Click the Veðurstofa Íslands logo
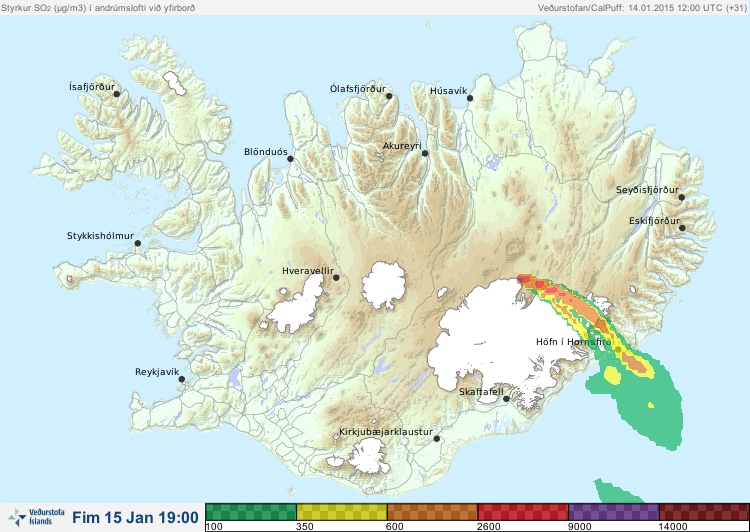 (x=37, y=517)
